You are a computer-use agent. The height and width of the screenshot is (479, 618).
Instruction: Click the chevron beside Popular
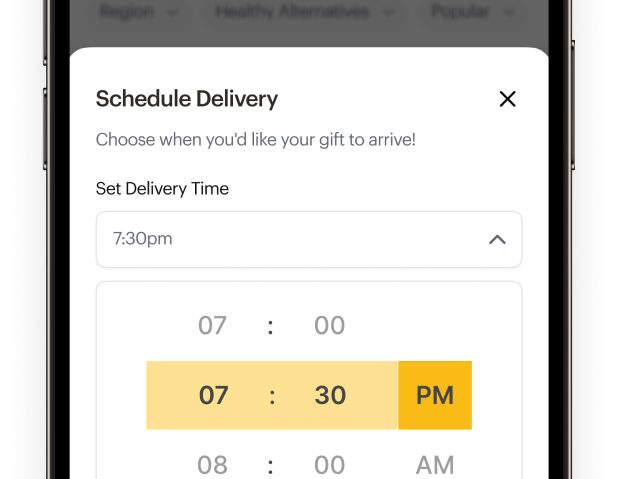tap(510, 13)
